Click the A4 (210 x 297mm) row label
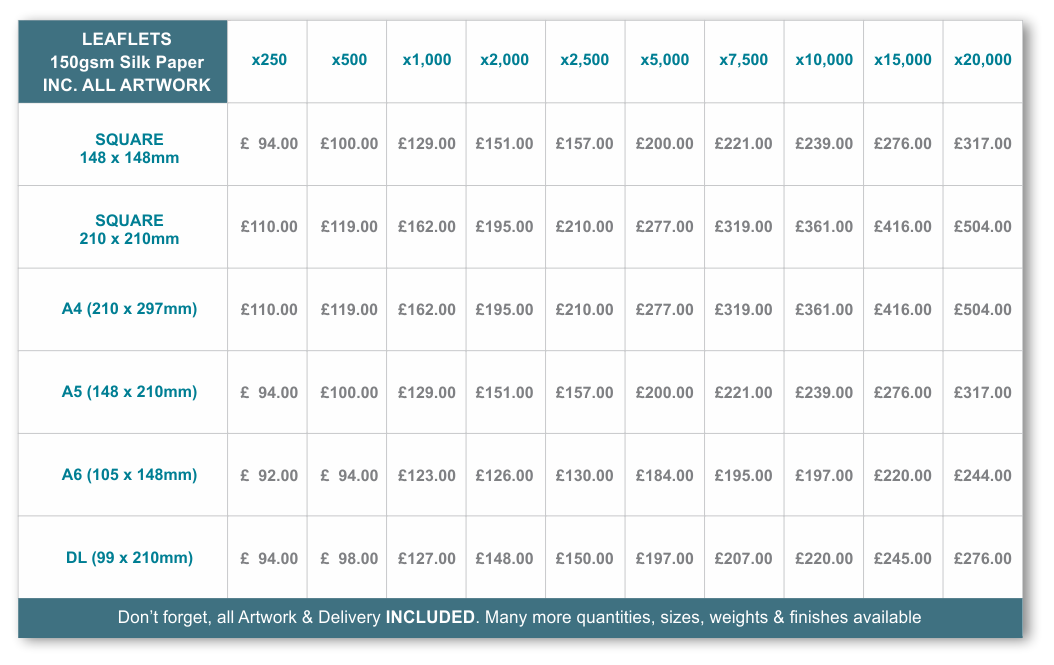 pos(129,309)
